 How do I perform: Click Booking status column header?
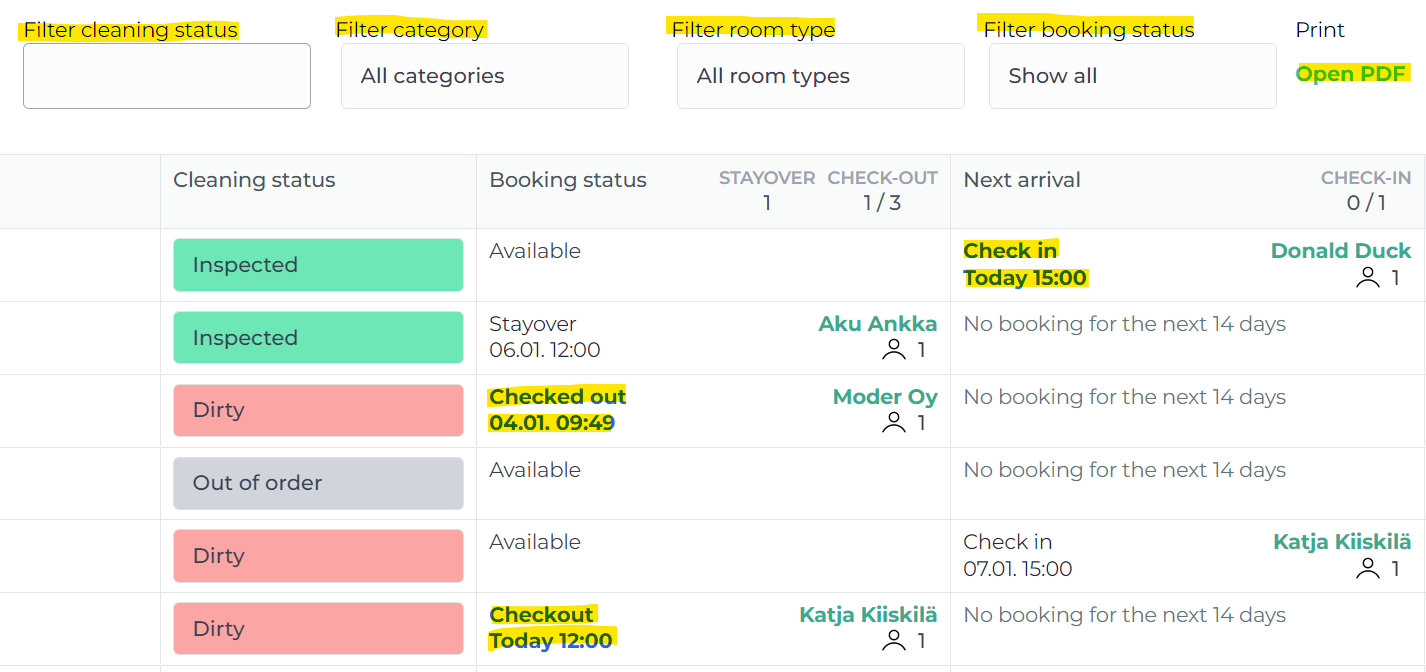tap(567, 181)
